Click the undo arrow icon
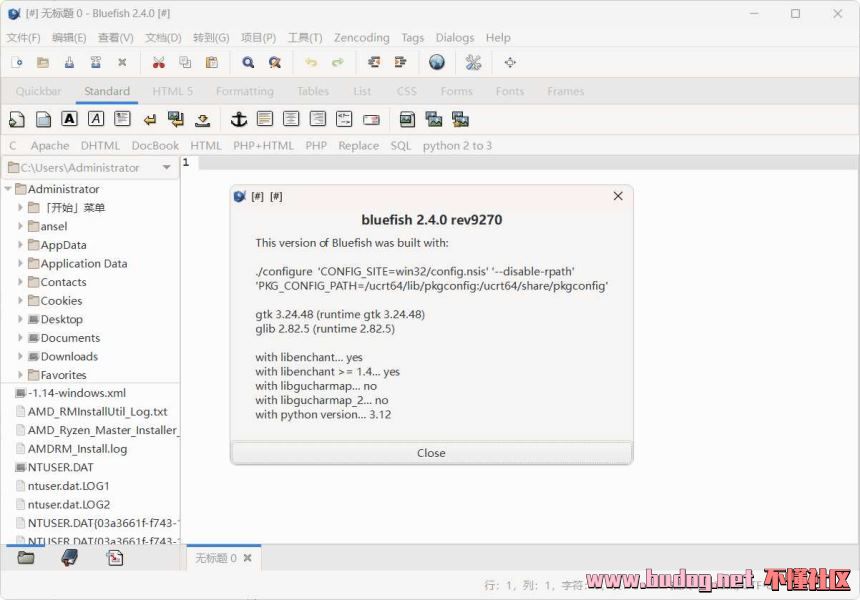 click(311, 63)
